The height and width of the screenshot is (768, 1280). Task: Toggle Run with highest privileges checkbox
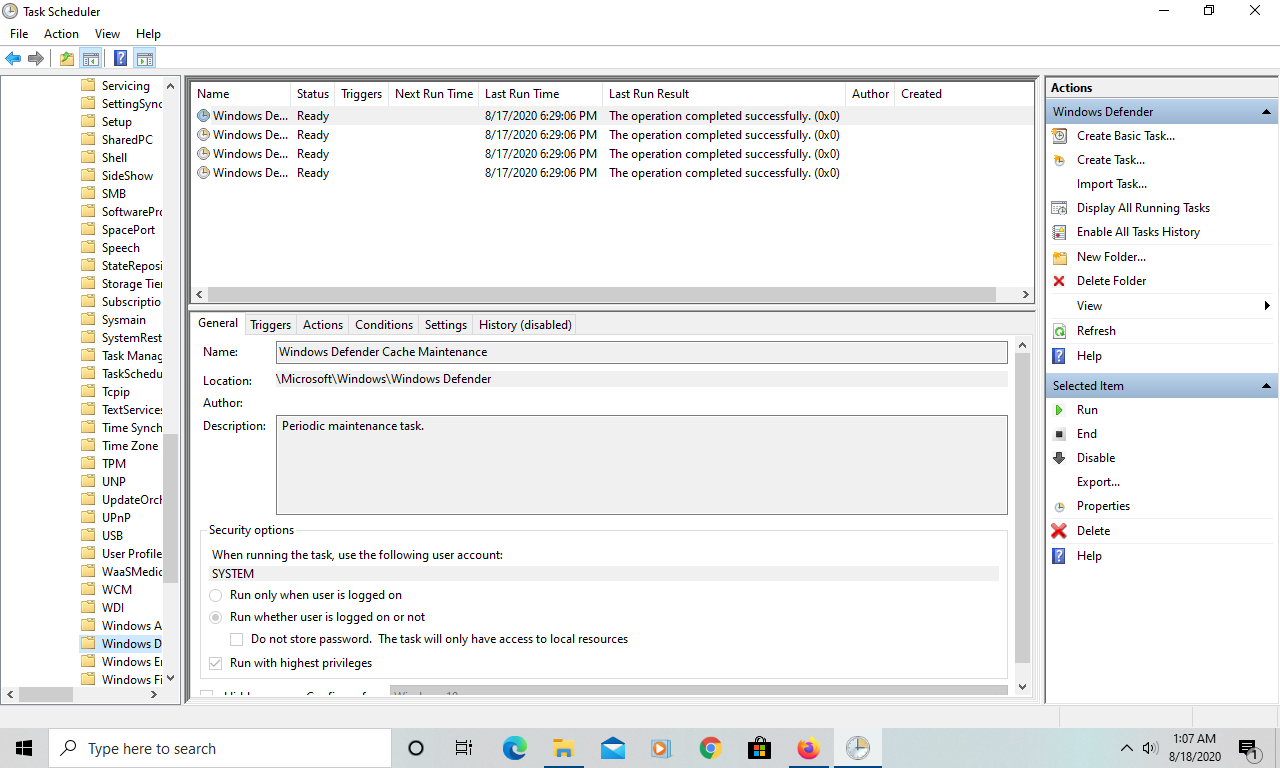pos(216,663)
